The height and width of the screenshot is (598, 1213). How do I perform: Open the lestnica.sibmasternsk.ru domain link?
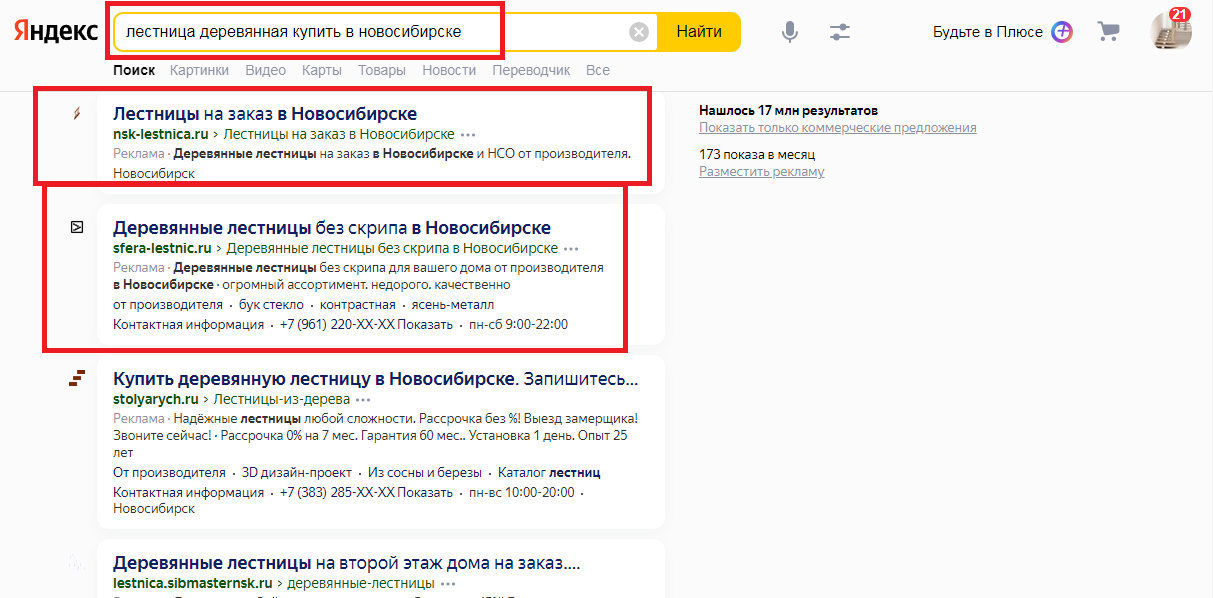[193, 583]
